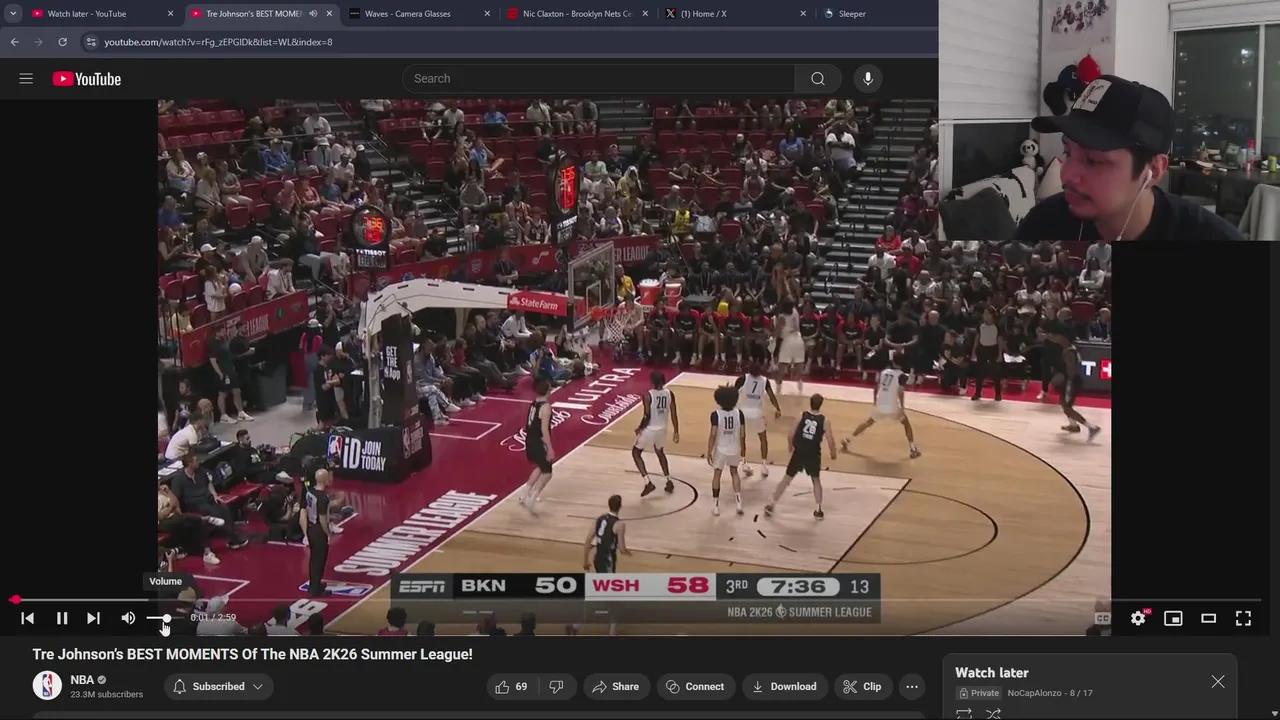Click the volume slider handle
This screenshot has width=1280, height=720.
pos(165,618)
